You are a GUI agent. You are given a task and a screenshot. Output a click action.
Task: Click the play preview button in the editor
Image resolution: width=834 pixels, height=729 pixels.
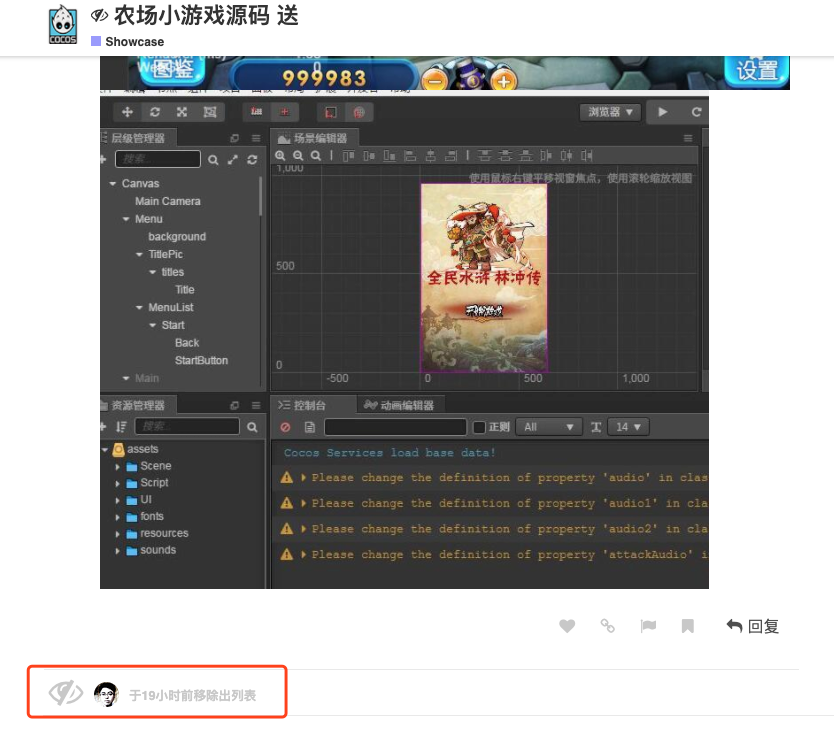click(663, 112)
